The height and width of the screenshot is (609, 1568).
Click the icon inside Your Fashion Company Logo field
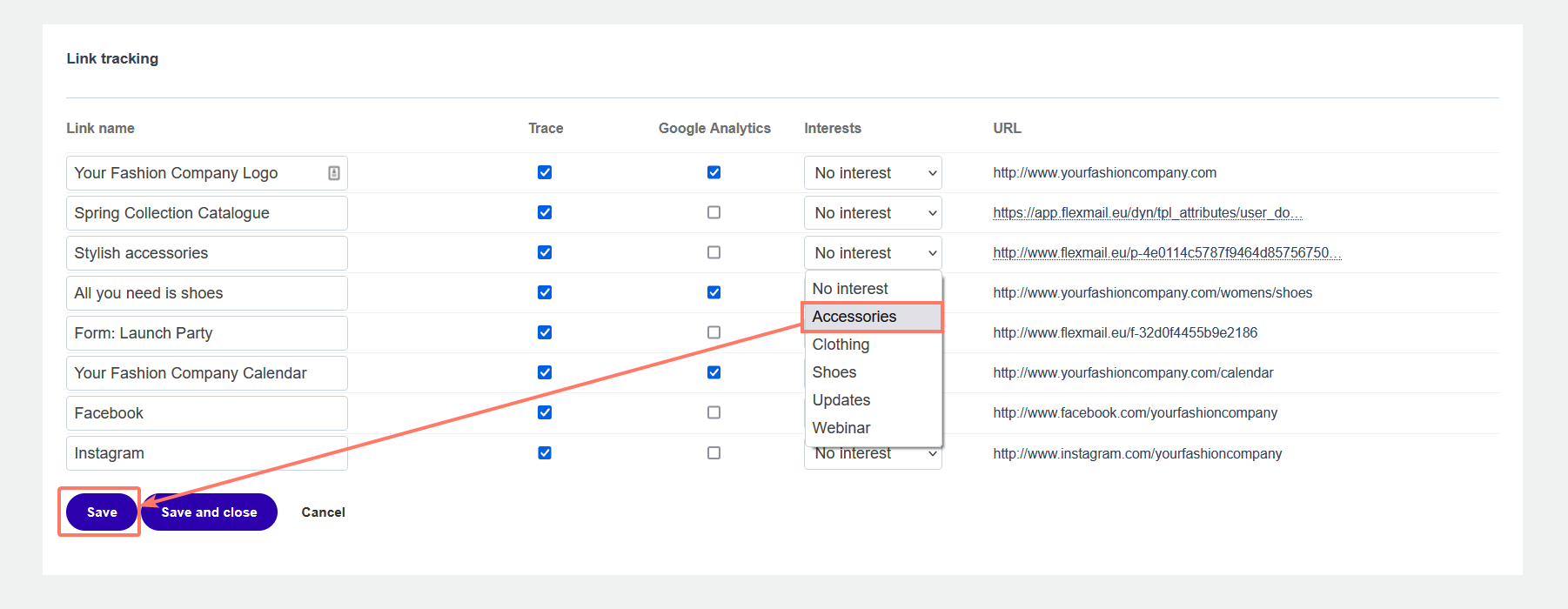pyautogui.click(x=333, y=173)
